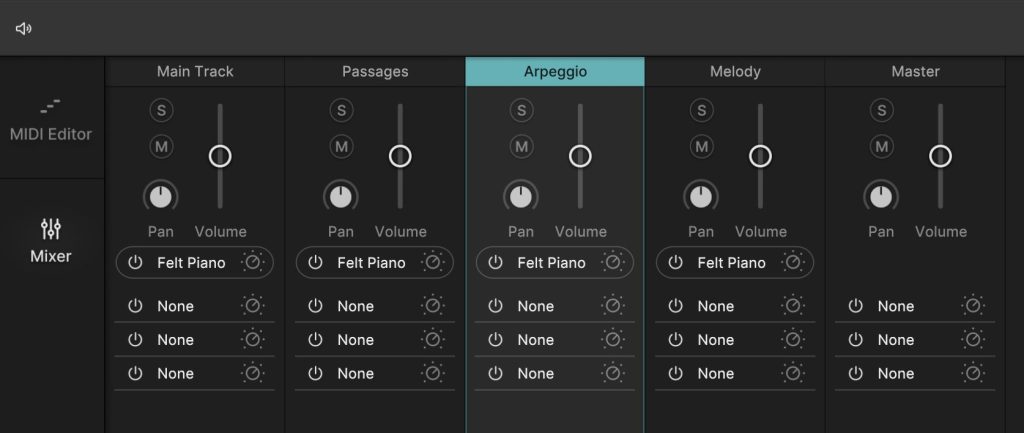
Task: Click the speaker icon in the top bar
Action: [24, 28]
